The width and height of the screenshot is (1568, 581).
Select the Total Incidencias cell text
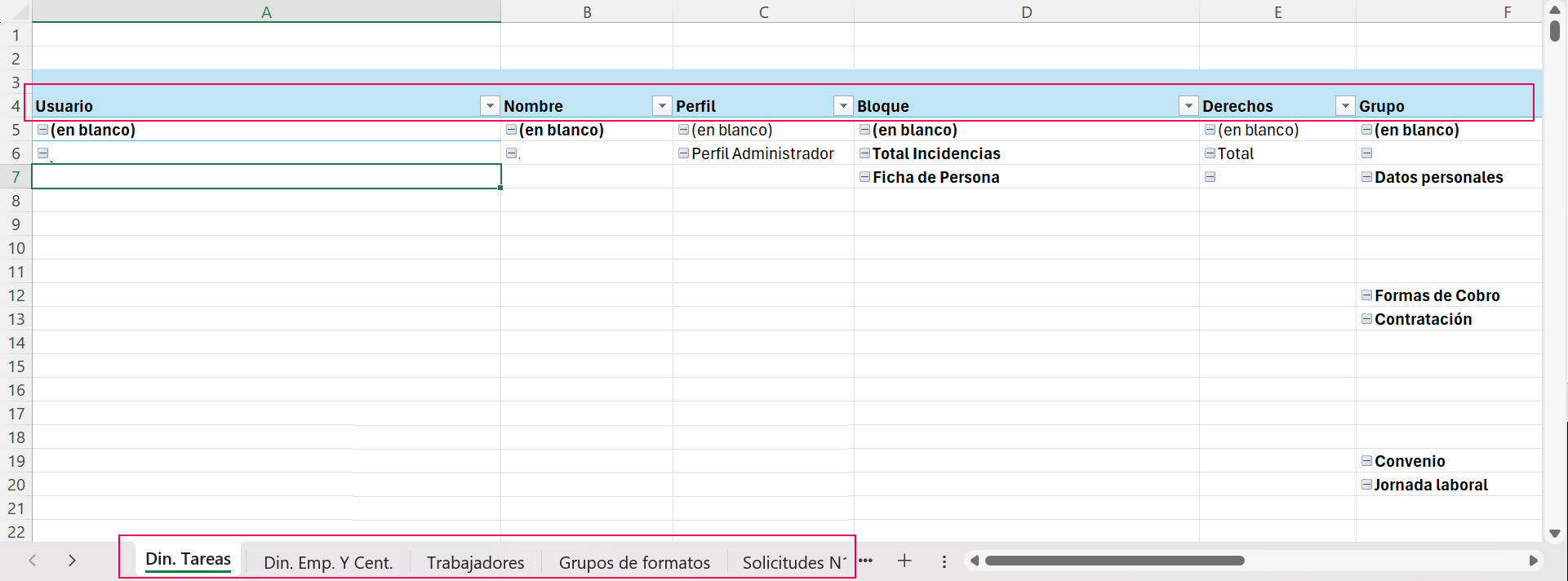point(936,153)
